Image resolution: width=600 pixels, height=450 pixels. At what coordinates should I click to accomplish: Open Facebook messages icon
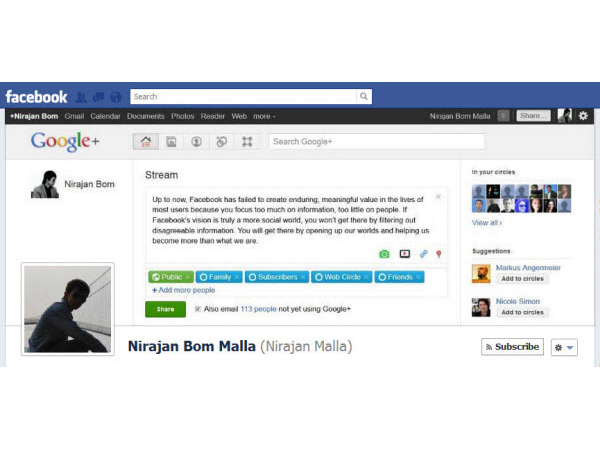pos(98,97)
